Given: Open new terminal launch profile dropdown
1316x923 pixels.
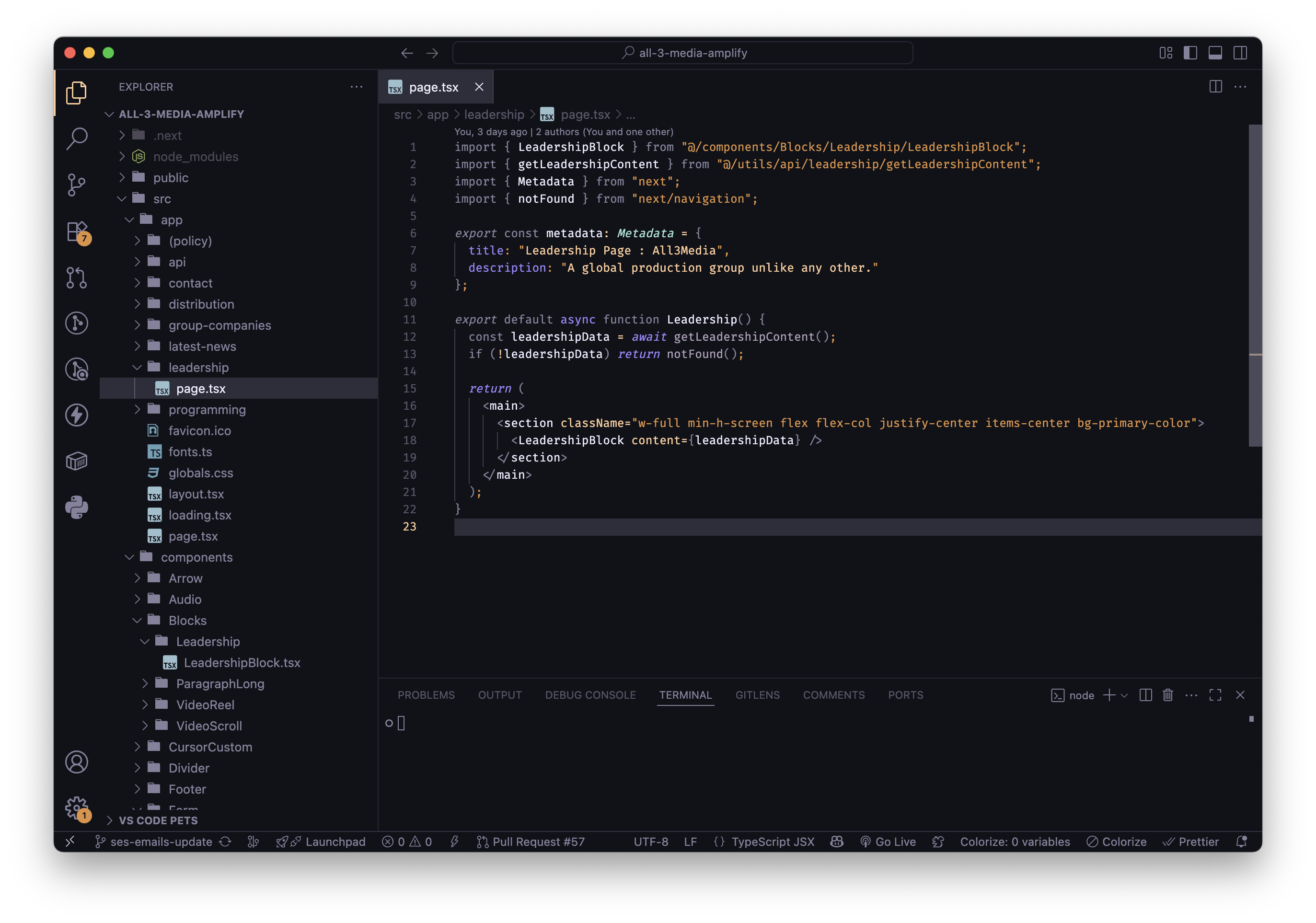Looking at the screenshot, I should pyautogui.click(x=1124, y=695).
